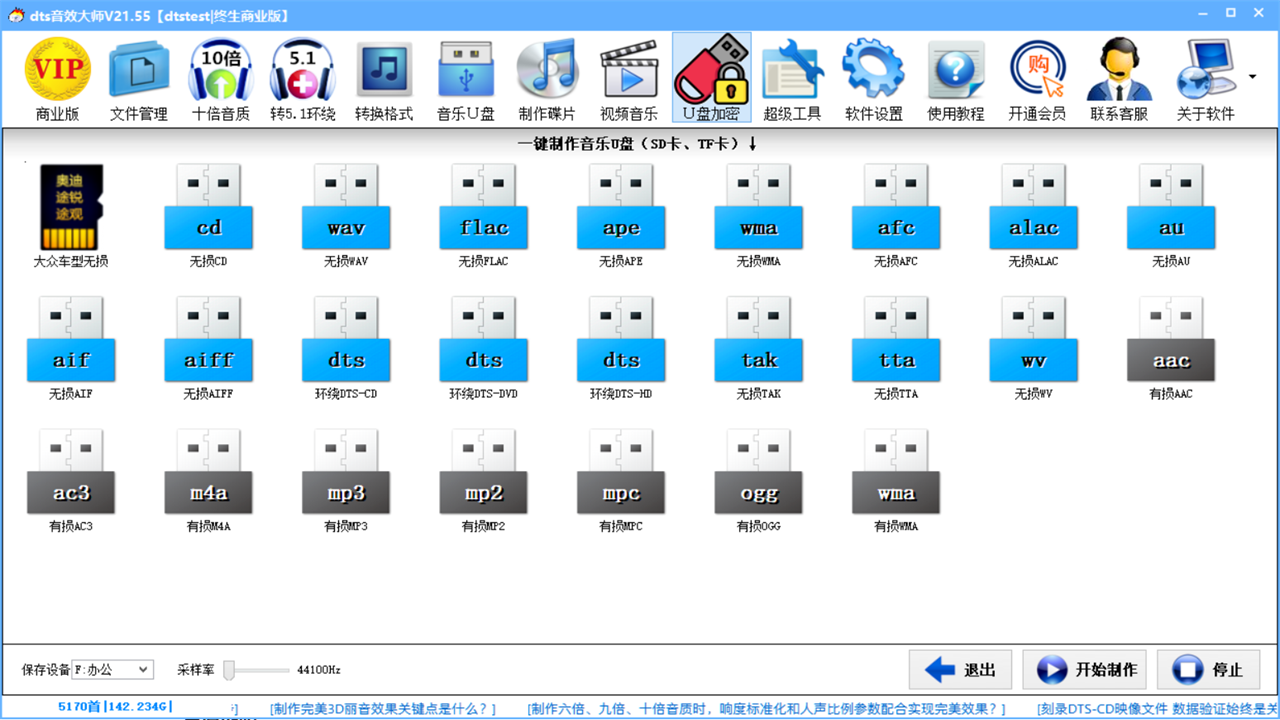
Task: Select the 大众车型无损 SD card option
Action: pos(71,215)
